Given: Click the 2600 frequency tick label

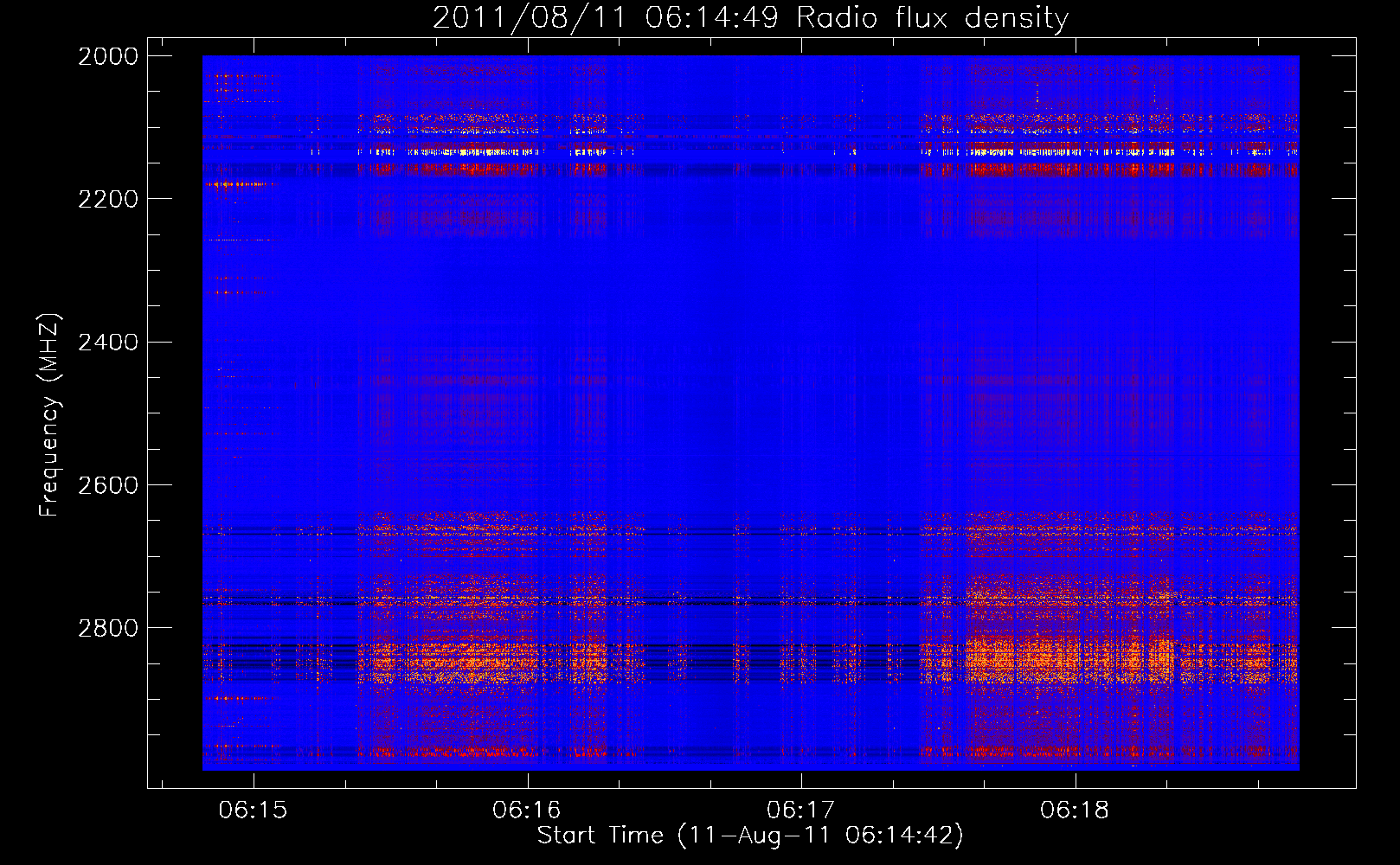Looking at the screenshot, I should pos(108,485).
